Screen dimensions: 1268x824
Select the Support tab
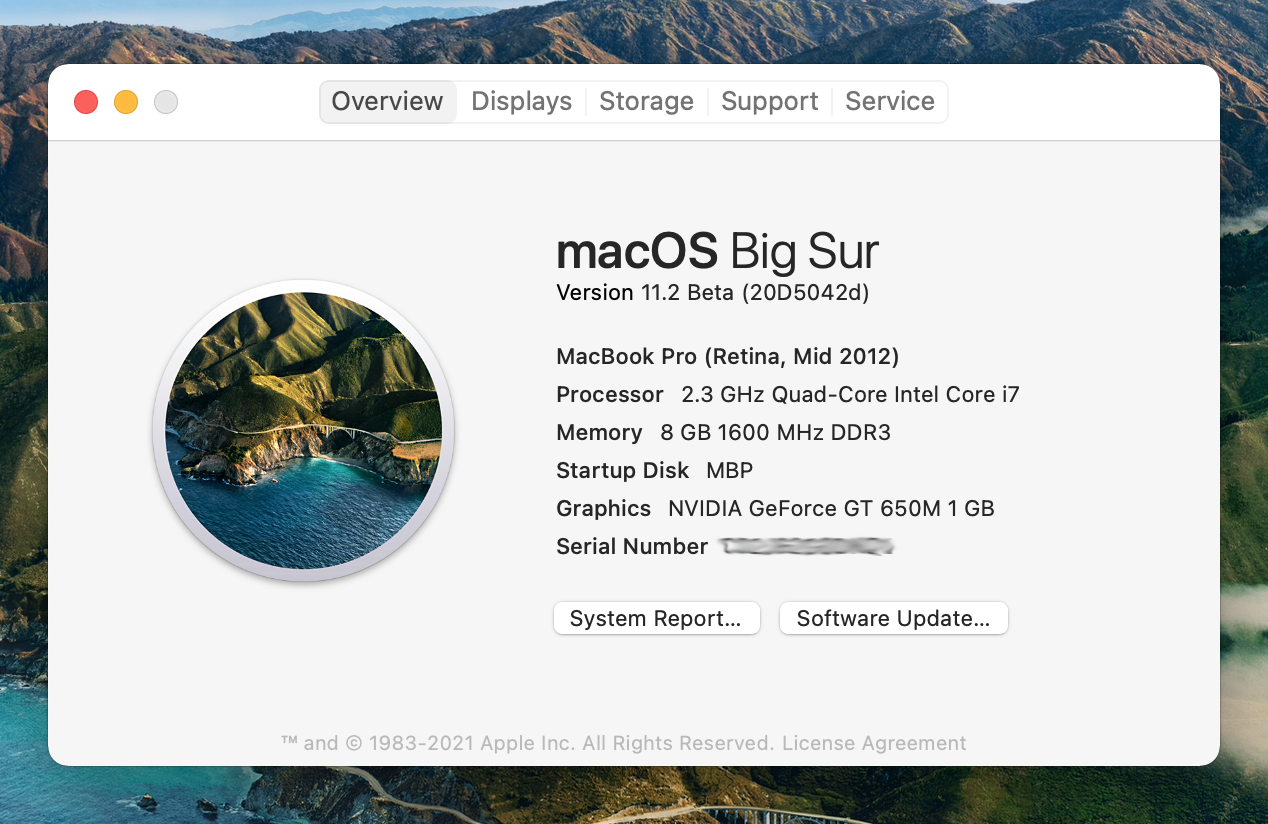[769, 102]
